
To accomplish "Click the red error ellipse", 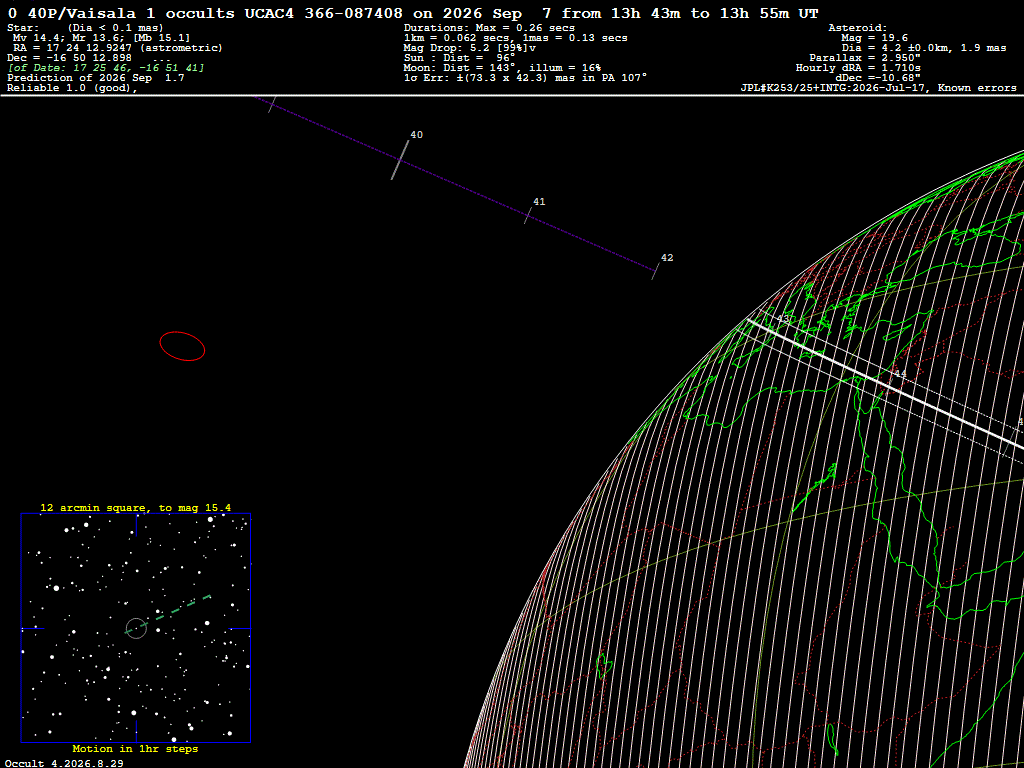I will (182, 345).
